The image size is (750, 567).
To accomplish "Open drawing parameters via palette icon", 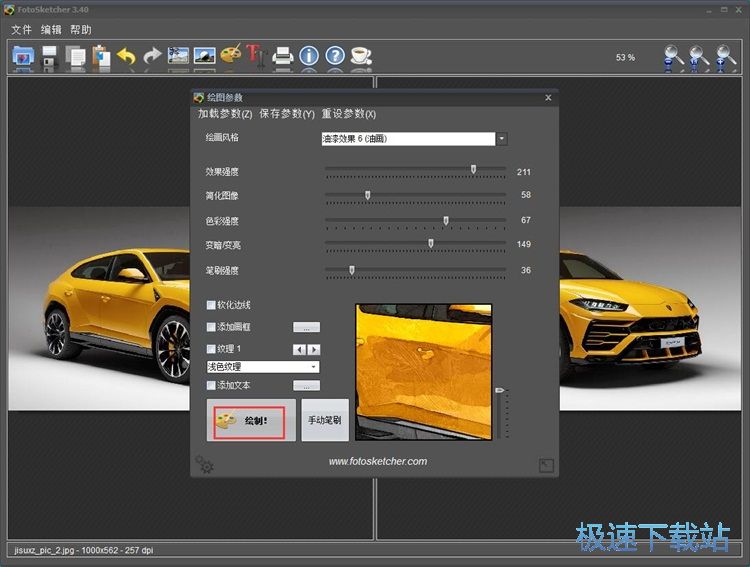I will tap(231, 56).
